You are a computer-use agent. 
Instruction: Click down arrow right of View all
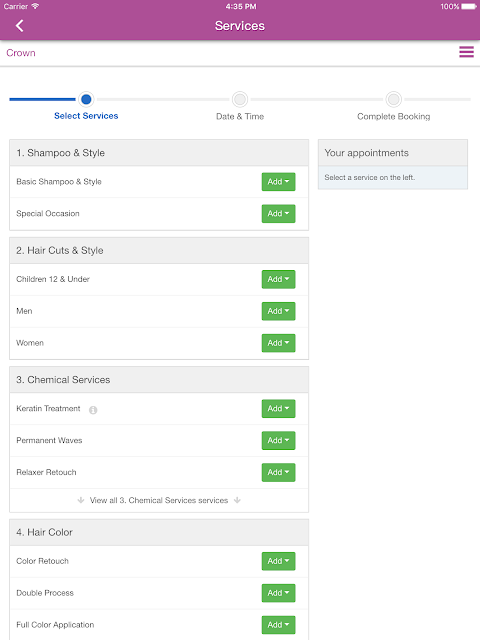pos(237,500)
